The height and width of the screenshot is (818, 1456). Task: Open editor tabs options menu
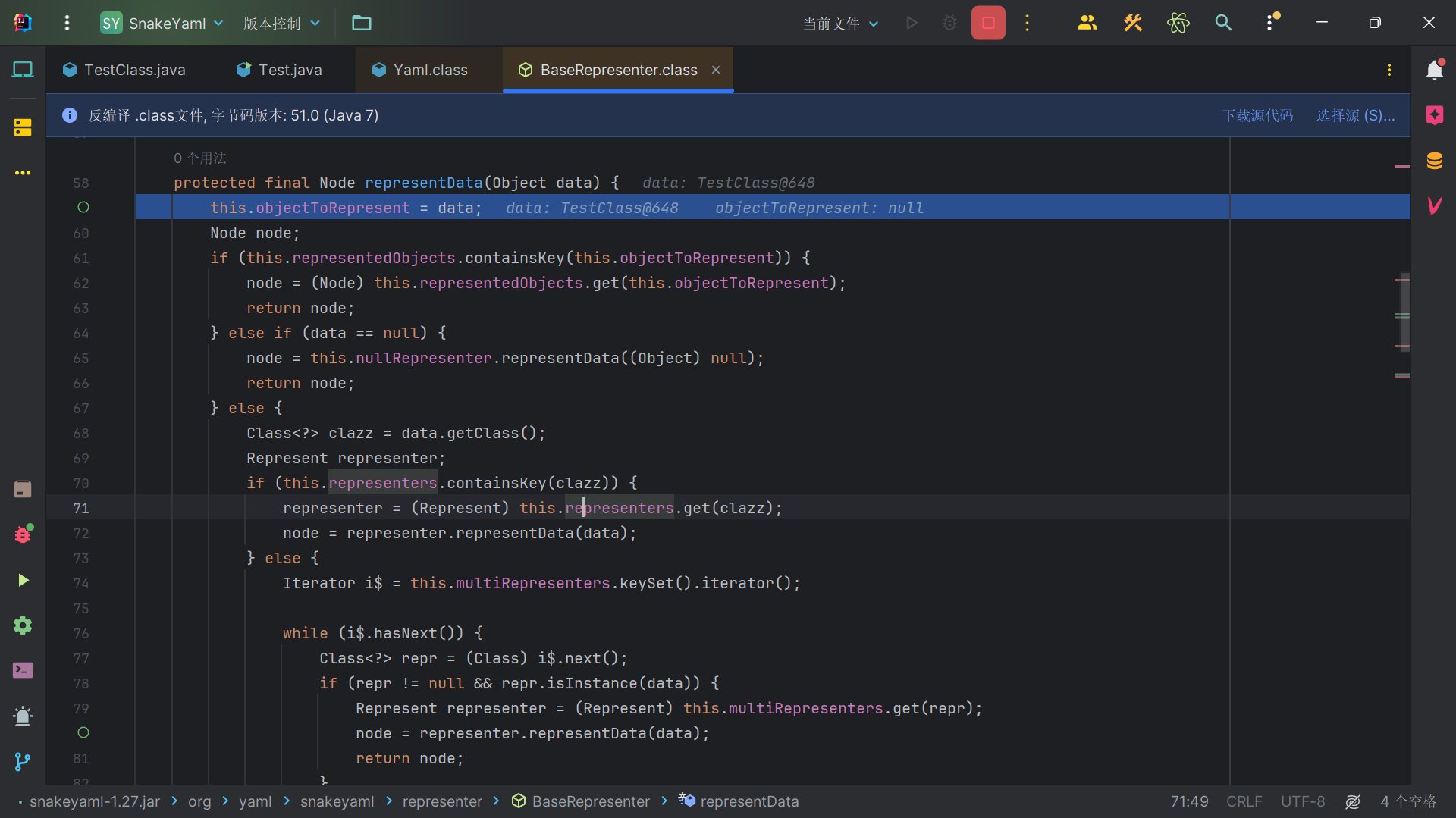(1389, 70)
